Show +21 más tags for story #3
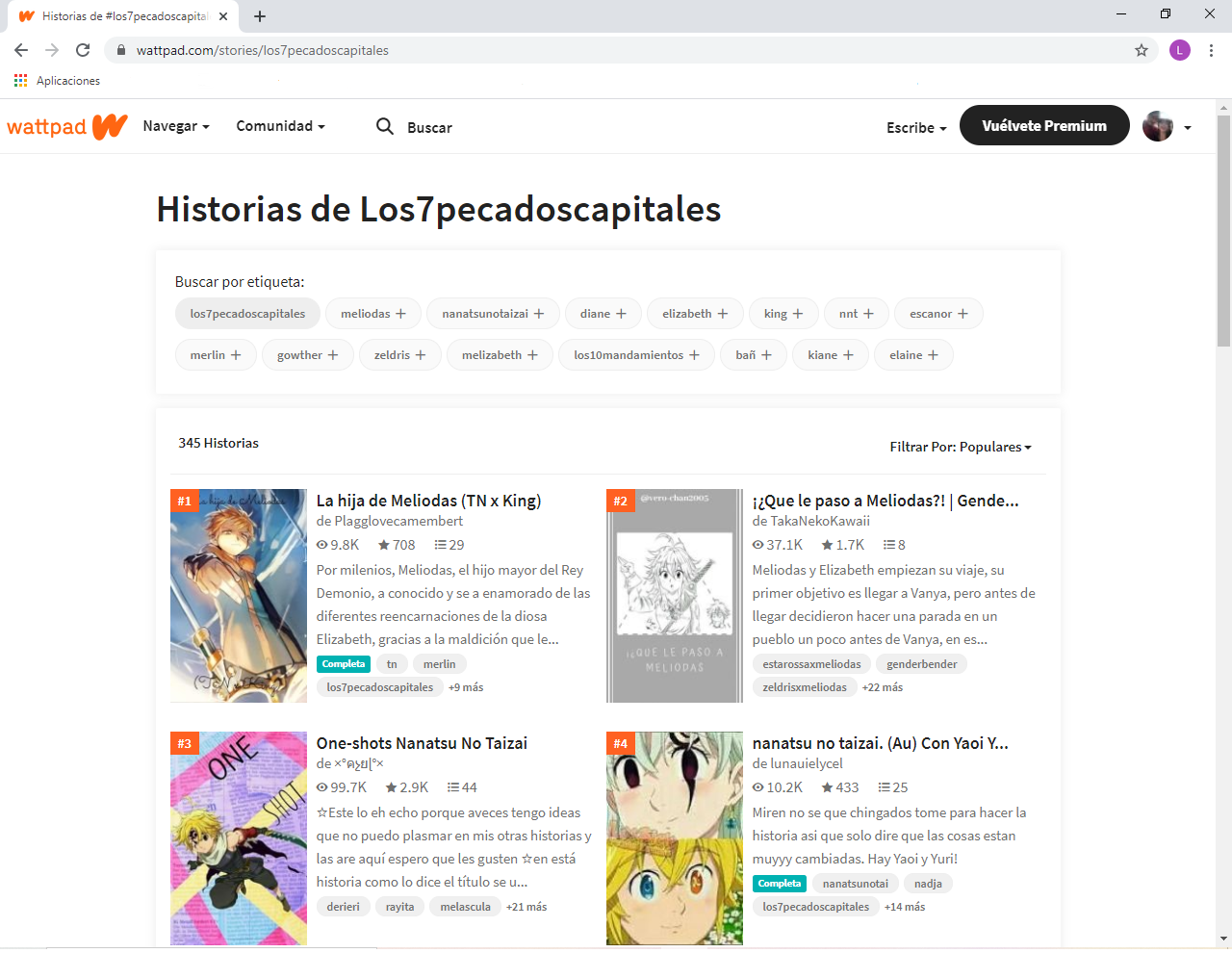The height and width of the screenshot is (953, 1232). point(526,907)
